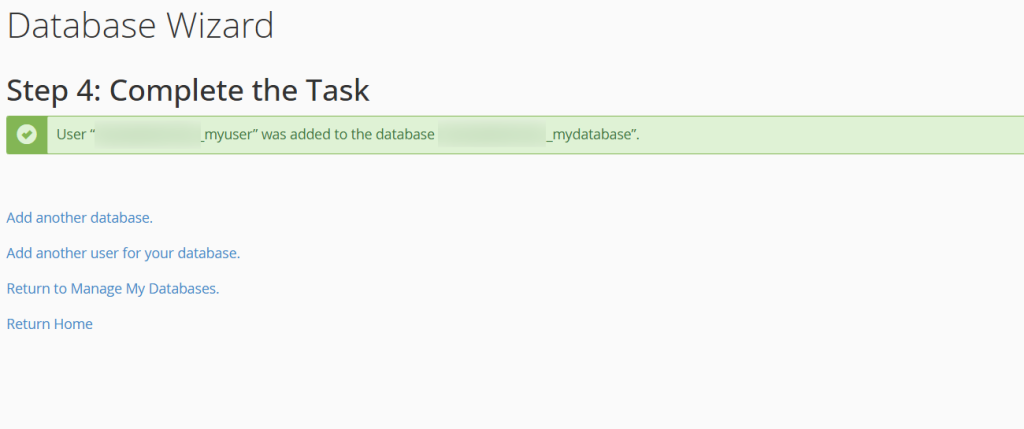The image size is (1024, 429).
Task: Click 'Step 4:' in the step heading
Action: pyautogui.click(x=52, y=91)
